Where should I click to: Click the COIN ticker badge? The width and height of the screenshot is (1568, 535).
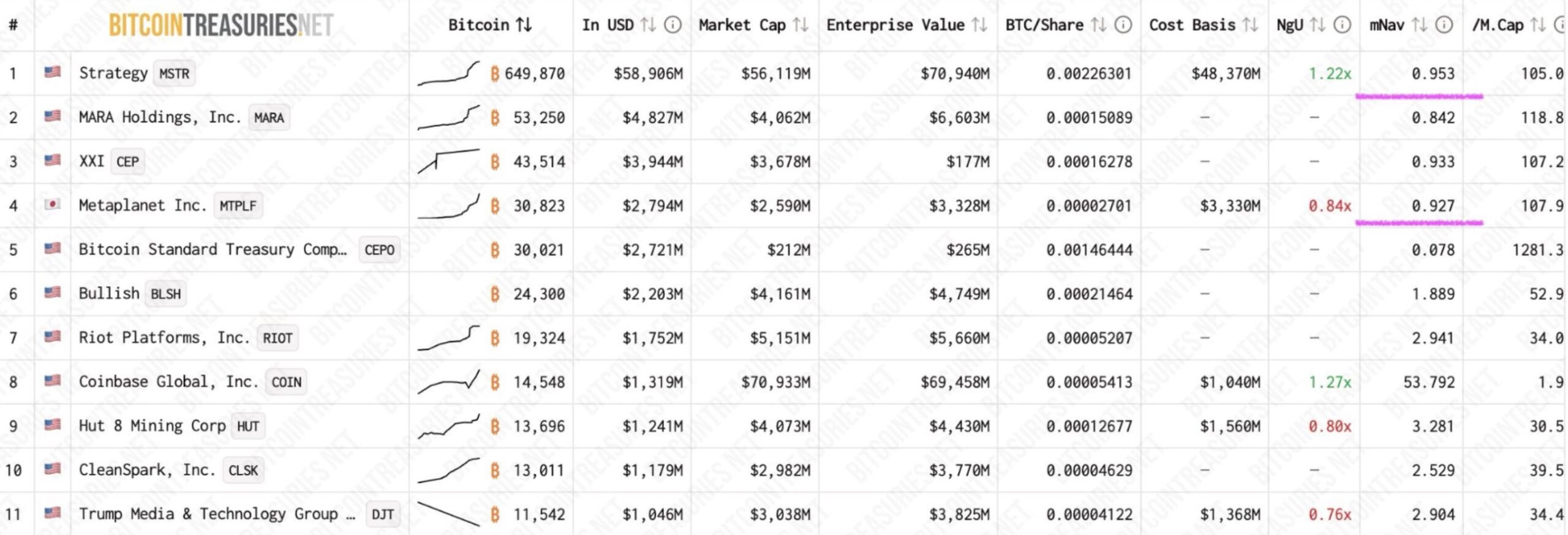[x=286, y=382]
